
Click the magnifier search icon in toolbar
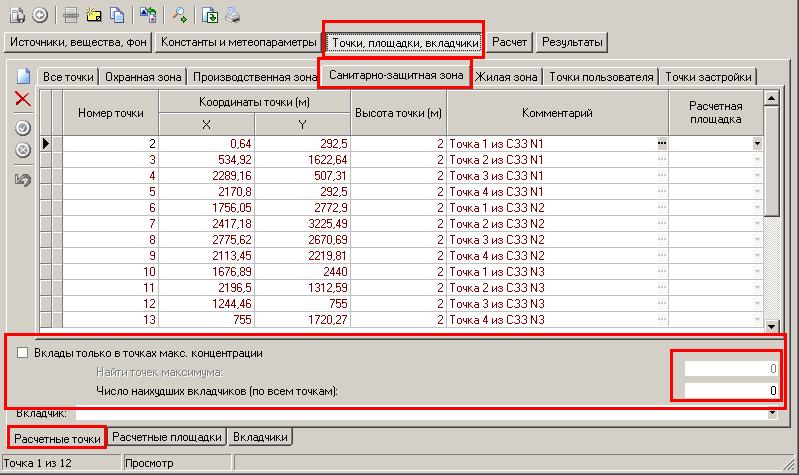tap(180, 14)
